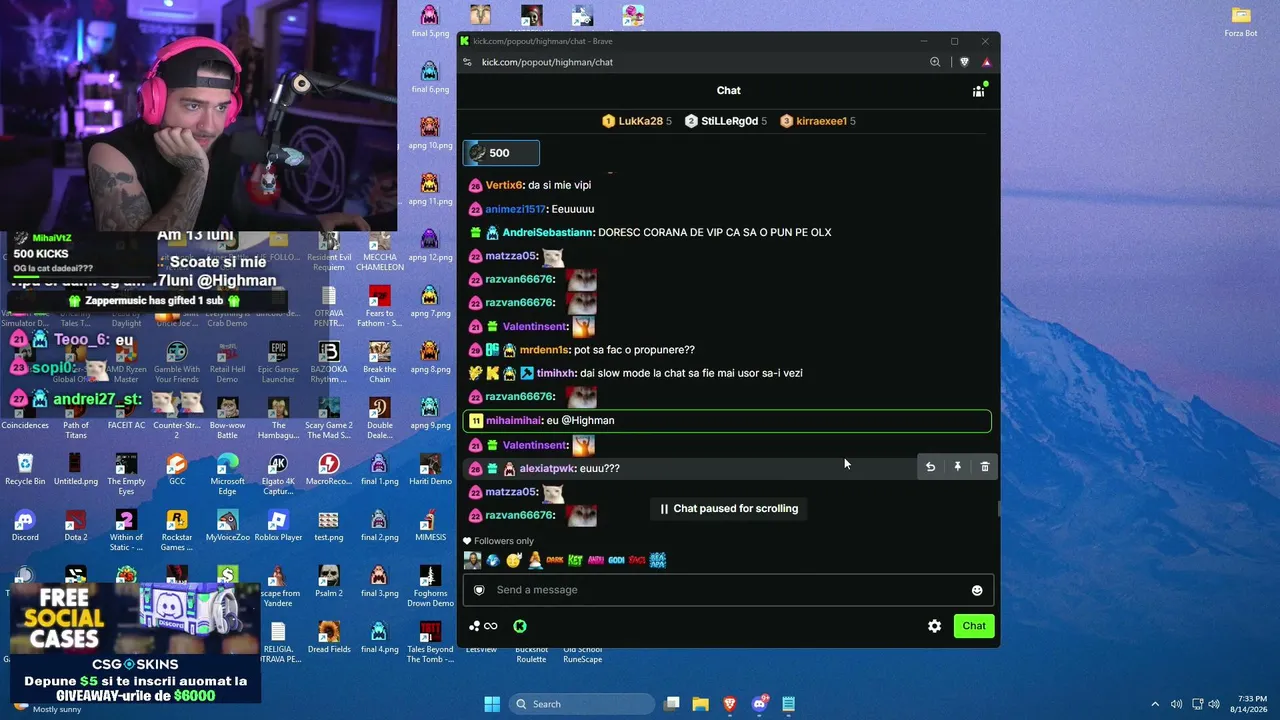
Task: Delete alexiatpwk's chat message
Action: coord(985,467)
